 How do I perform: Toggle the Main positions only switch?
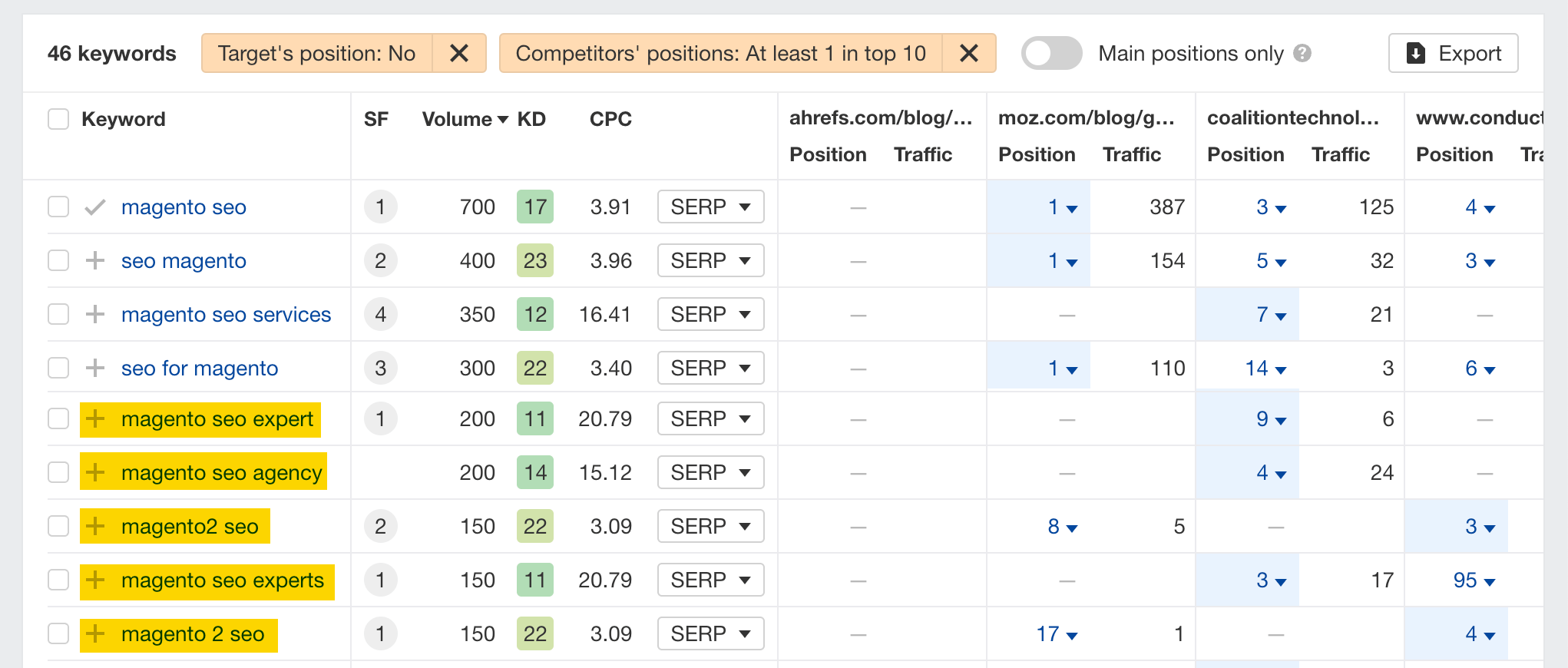click(1051, 53)
